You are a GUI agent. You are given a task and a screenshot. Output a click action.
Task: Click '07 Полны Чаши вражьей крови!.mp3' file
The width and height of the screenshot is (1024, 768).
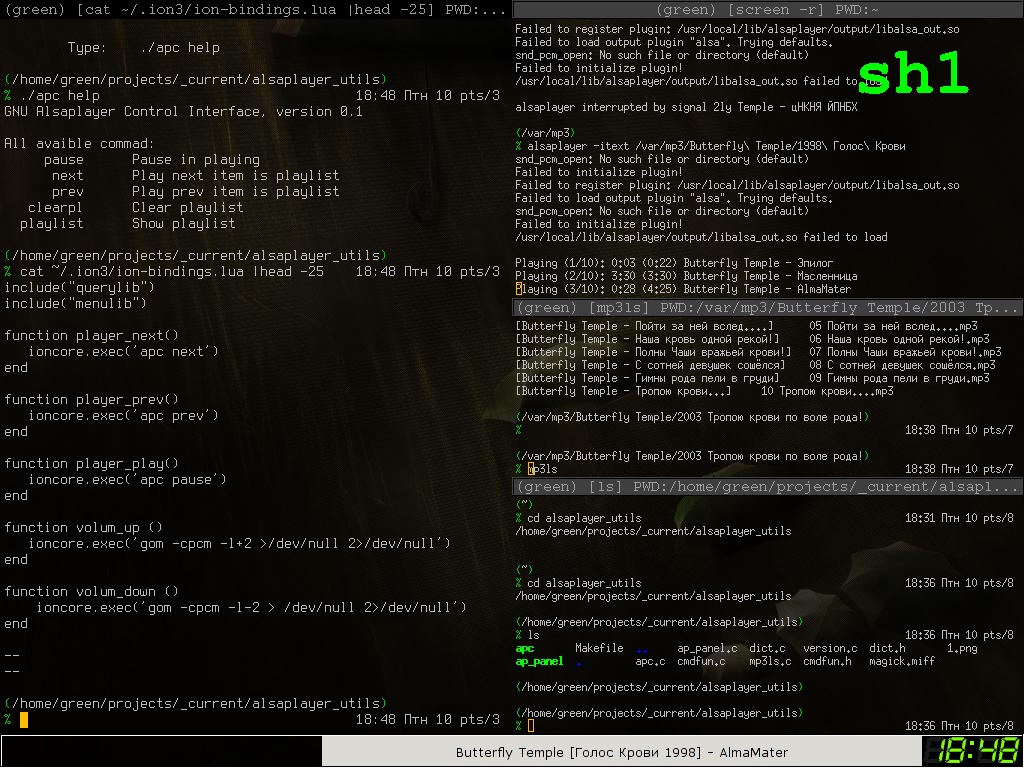click(x=905, y=352)
